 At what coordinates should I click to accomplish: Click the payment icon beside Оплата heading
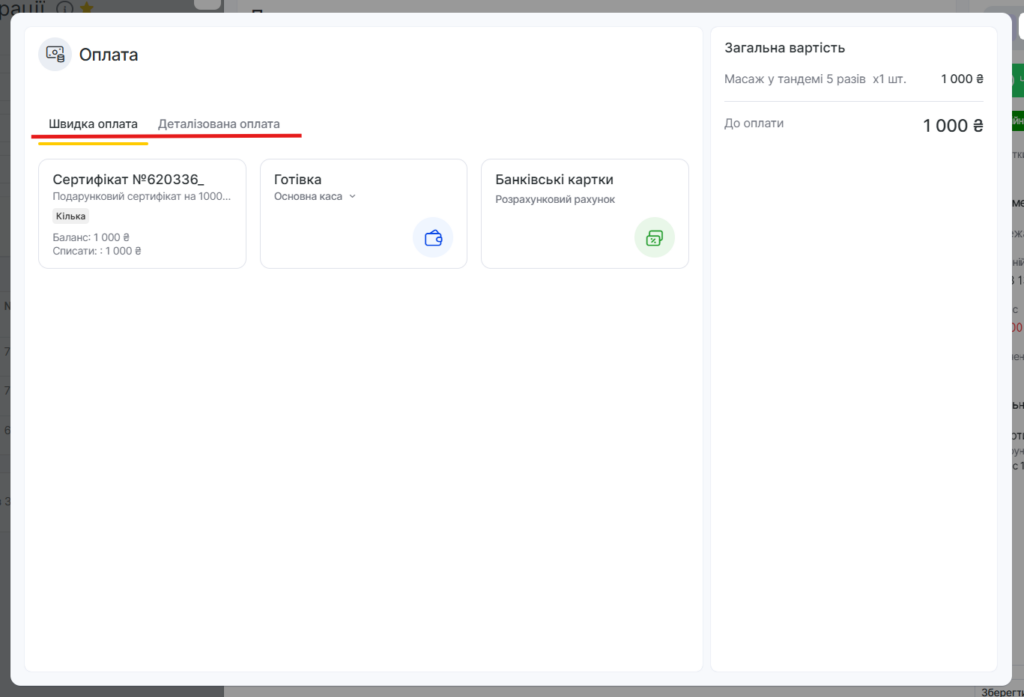click(55, 54)
